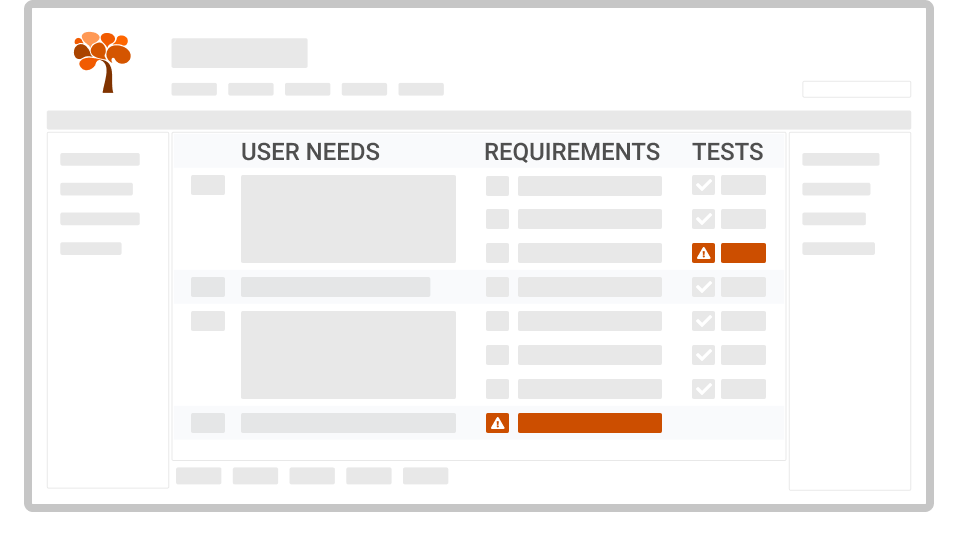
Task: Click the orange tree logo
Action: coord(103,62)
